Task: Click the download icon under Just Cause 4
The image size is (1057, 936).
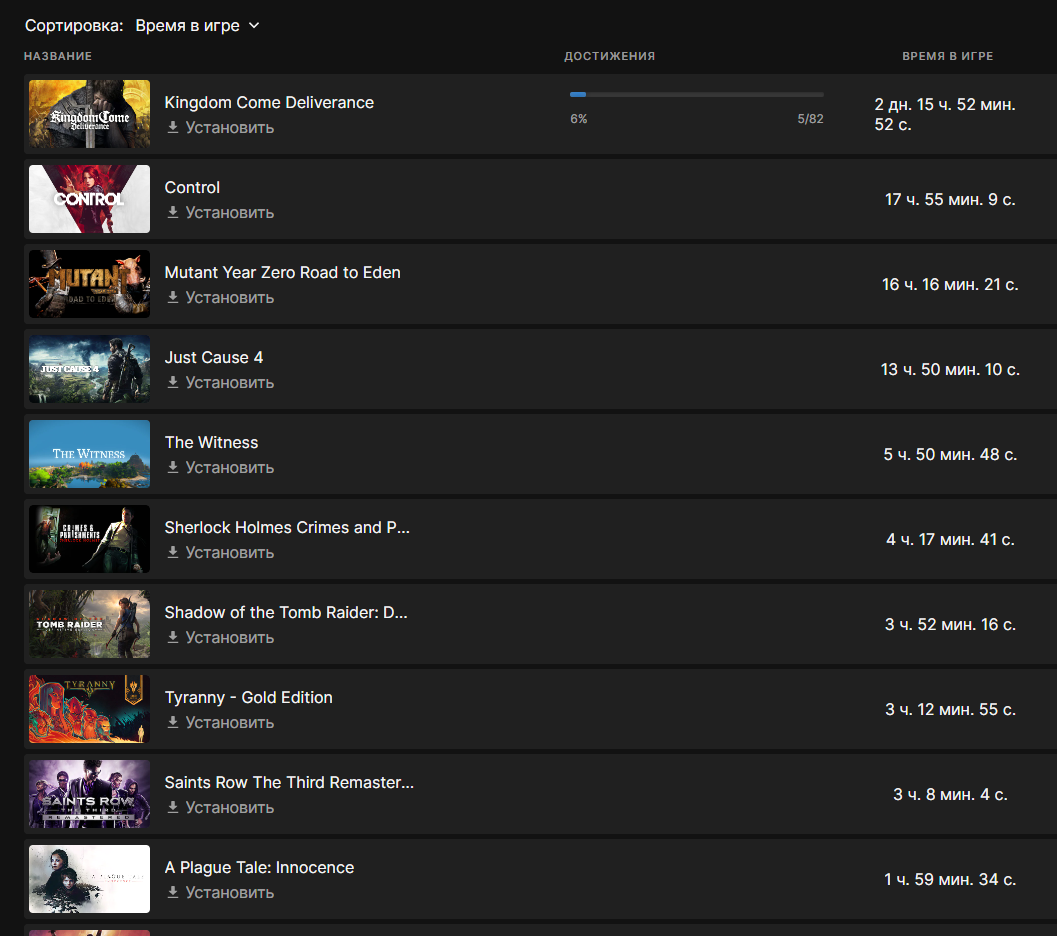Action: click(x=173, y=382)
